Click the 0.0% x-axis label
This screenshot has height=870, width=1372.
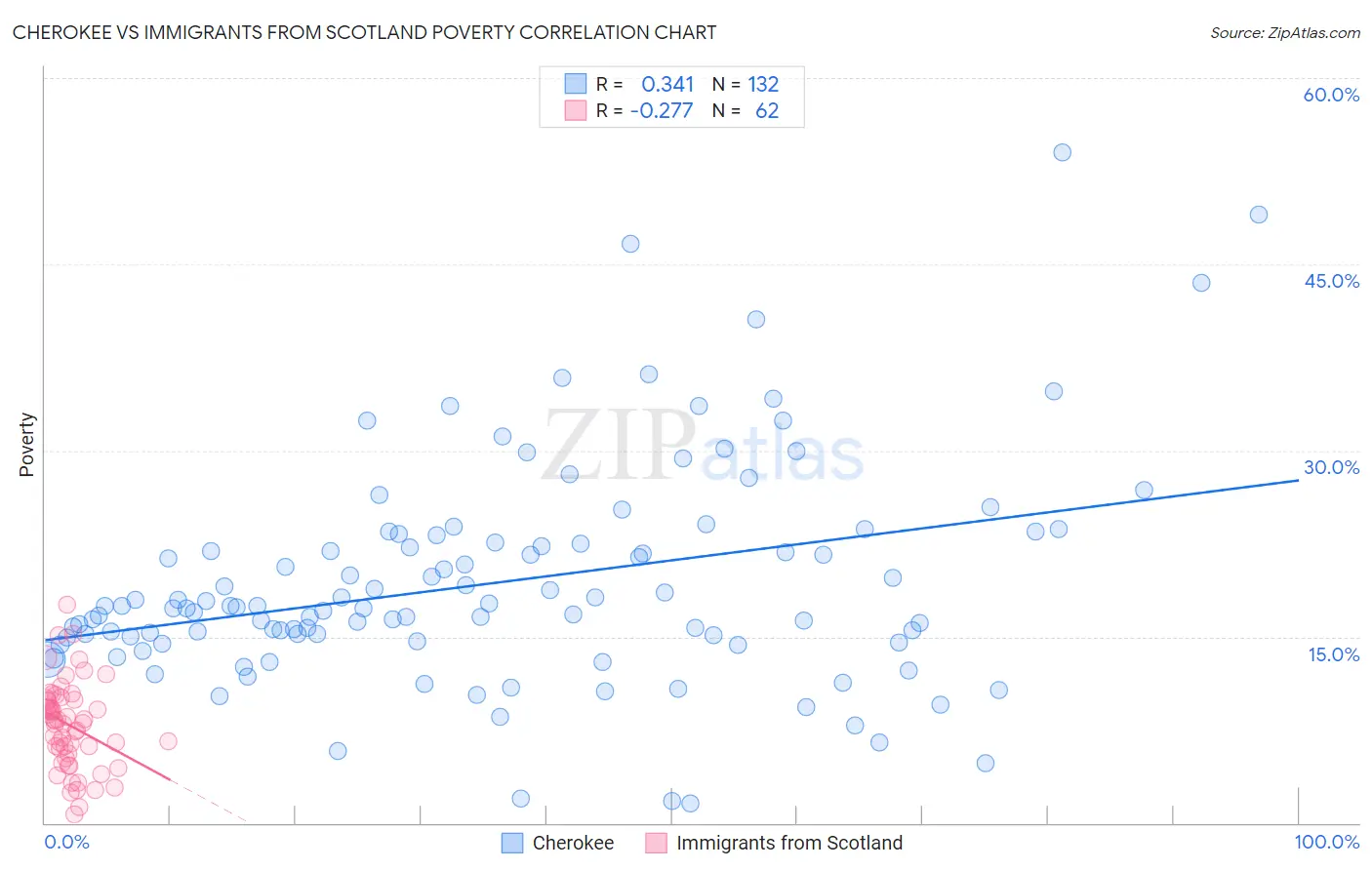[66, 842]
